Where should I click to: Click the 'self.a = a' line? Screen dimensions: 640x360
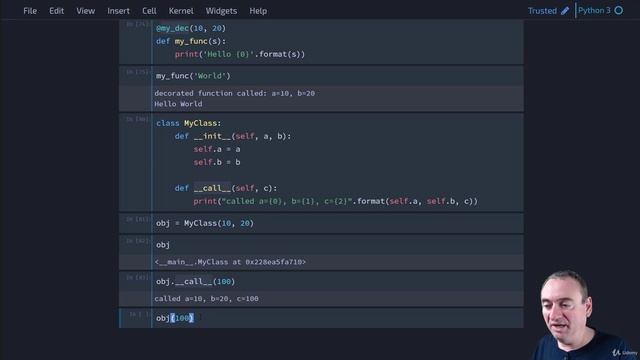point(217,149)
